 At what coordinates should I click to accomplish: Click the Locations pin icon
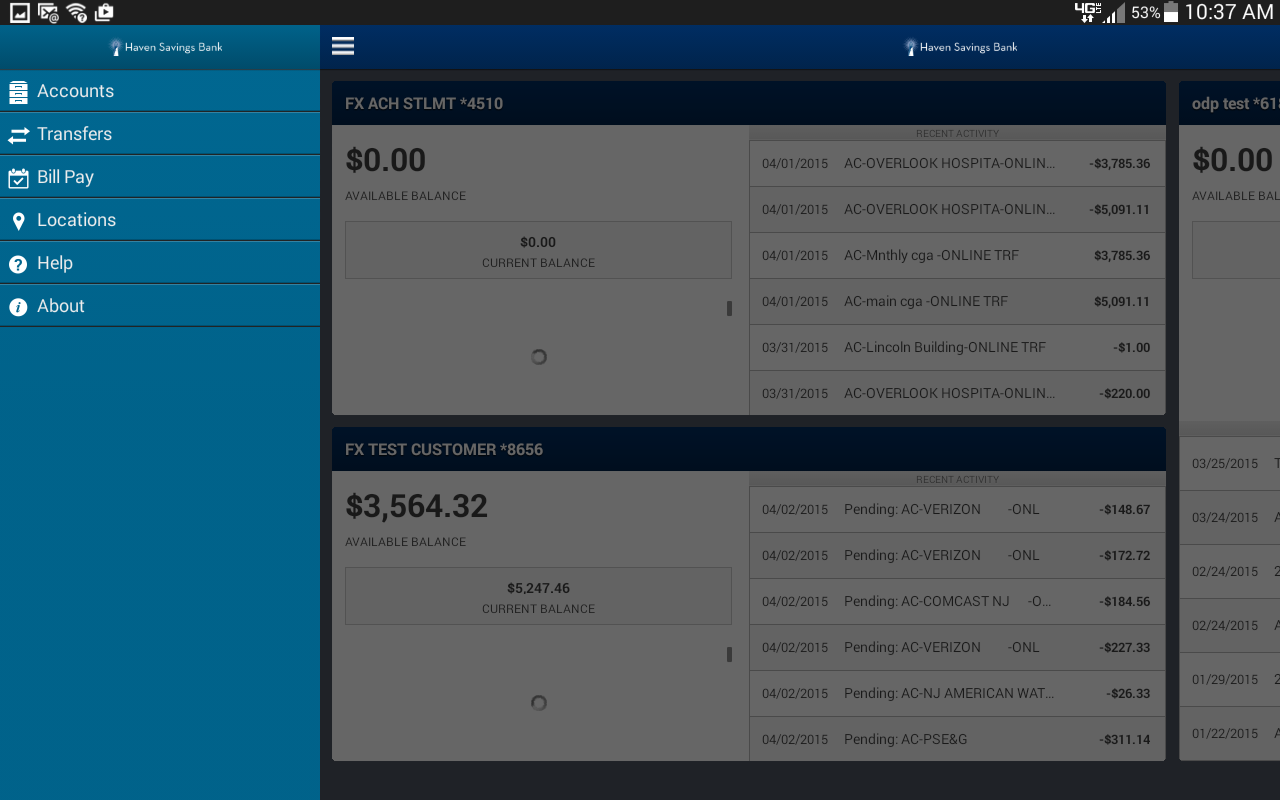point(18,221)
